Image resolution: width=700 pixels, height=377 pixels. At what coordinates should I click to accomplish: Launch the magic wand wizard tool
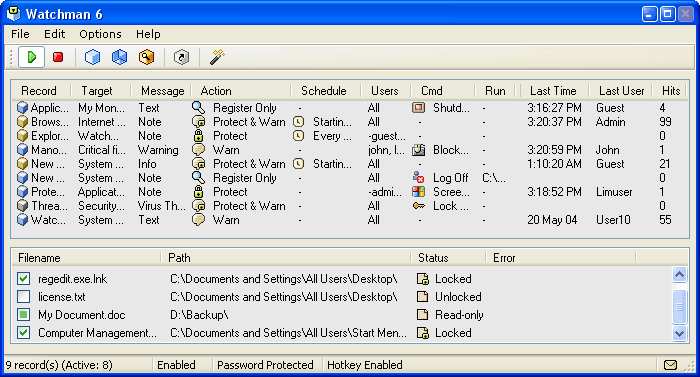point(217,57)
